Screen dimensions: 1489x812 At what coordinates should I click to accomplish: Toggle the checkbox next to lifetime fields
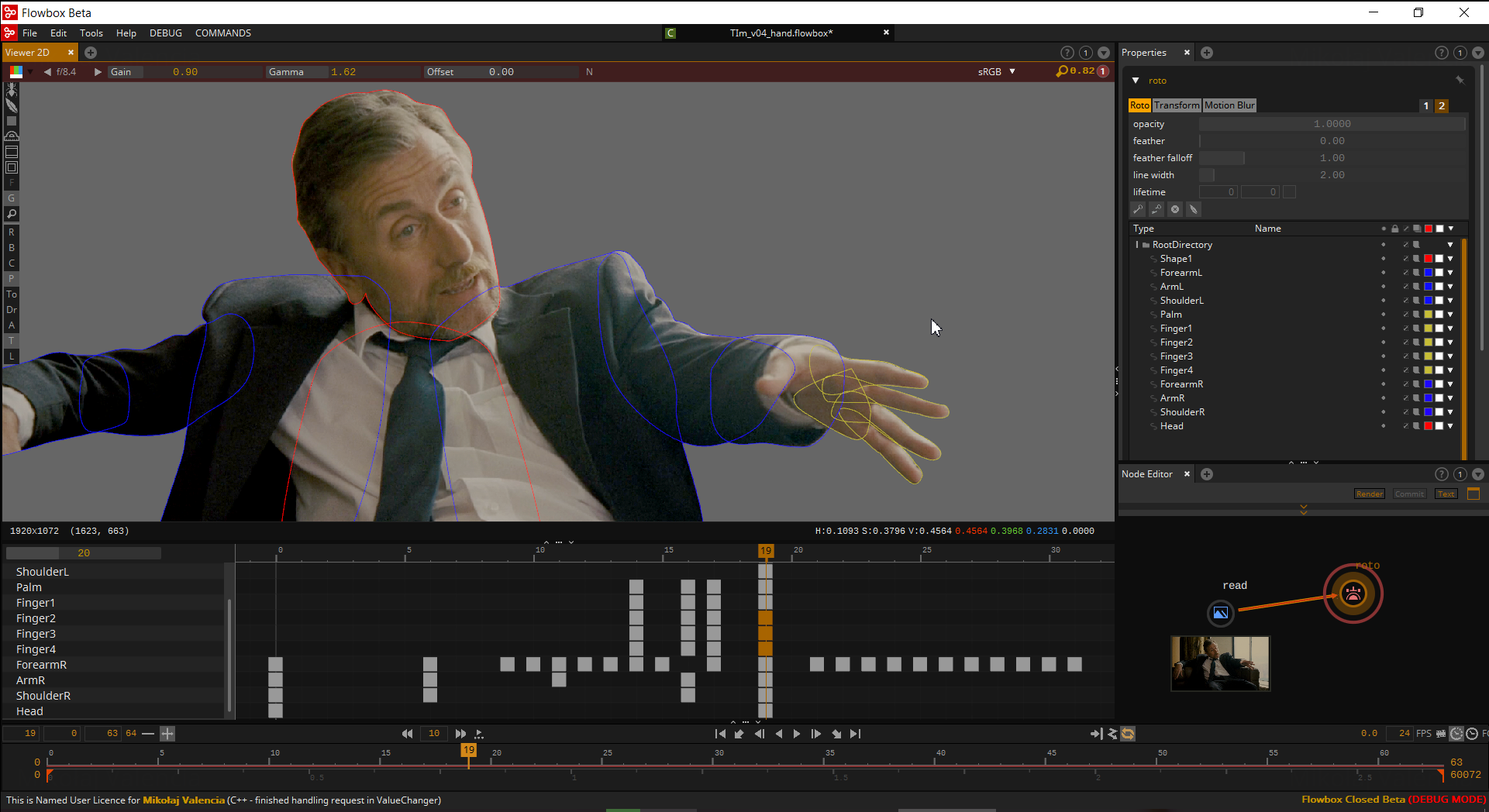pos(1289,192)
